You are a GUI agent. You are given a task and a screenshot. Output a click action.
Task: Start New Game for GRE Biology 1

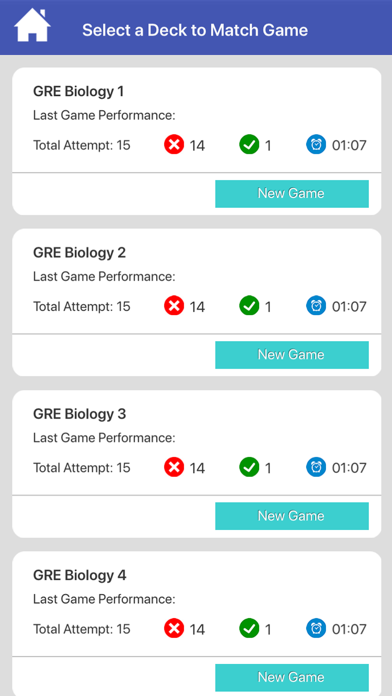point(292,194)
